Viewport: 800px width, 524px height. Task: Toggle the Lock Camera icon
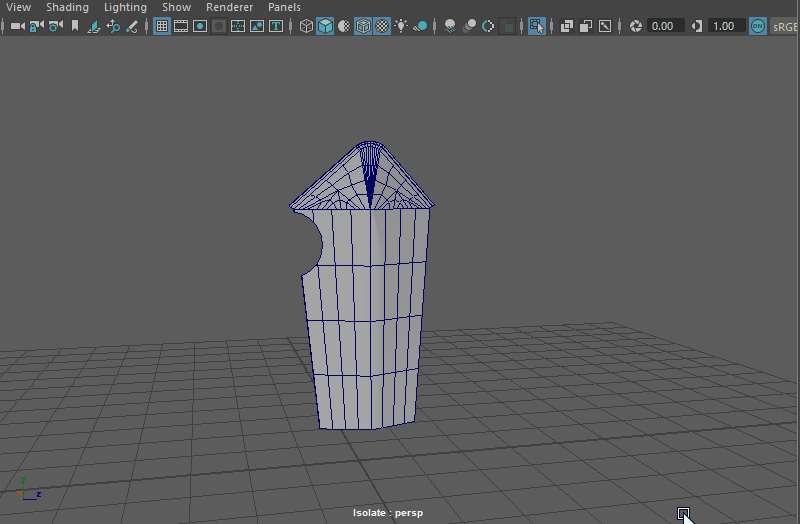(x=36, y=26)
